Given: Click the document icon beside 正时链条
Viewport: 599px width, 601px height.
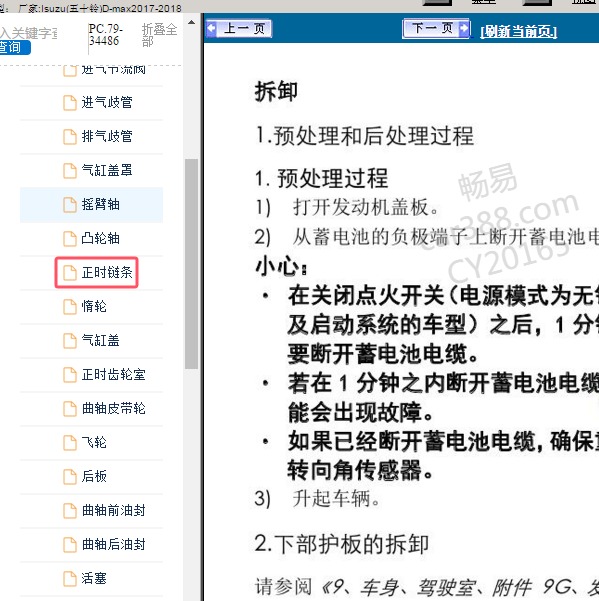Looking at the screenshot, I should point(70,273).
